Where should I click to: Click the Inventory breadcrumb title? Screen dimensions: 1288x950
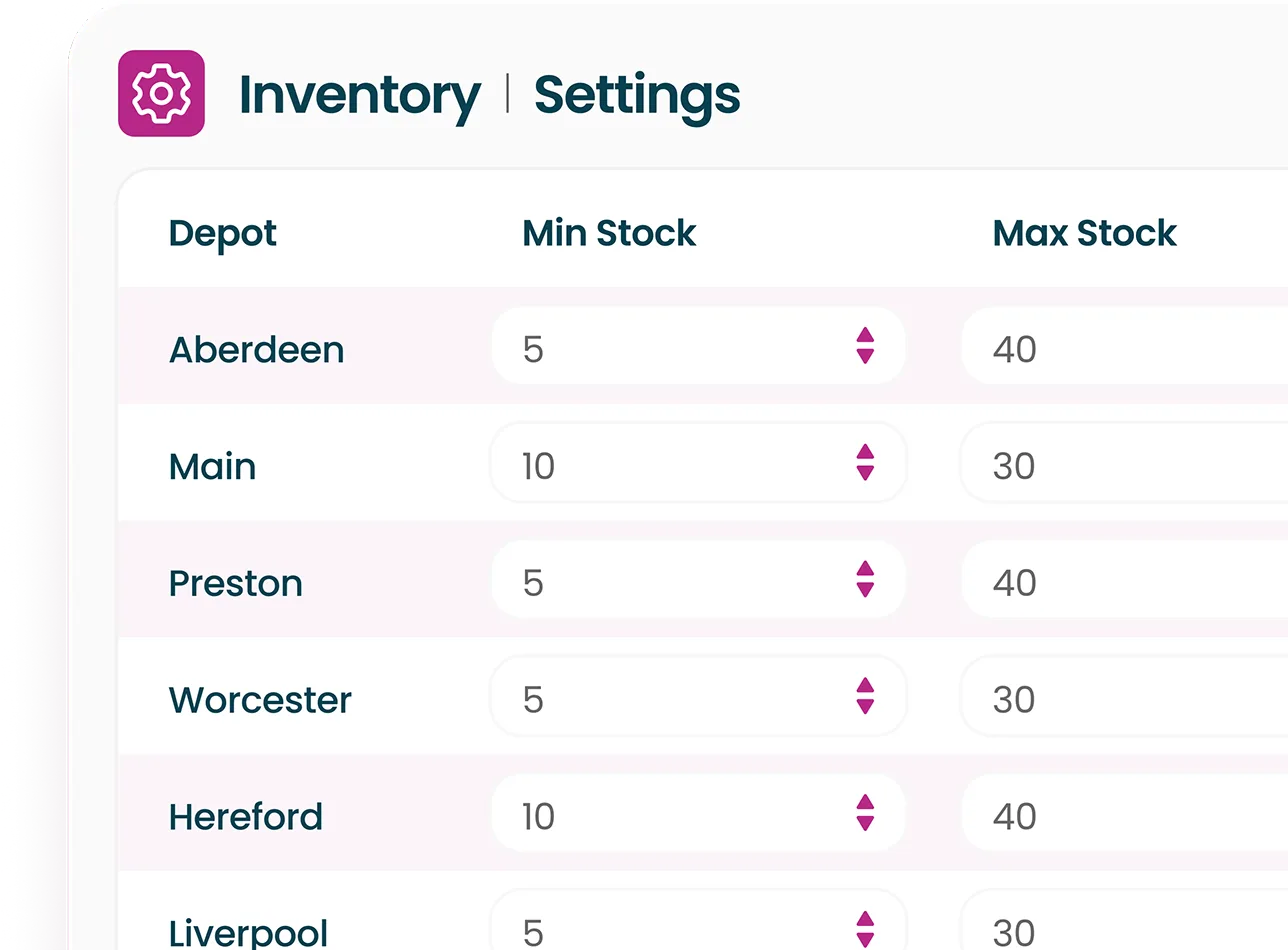360,96
